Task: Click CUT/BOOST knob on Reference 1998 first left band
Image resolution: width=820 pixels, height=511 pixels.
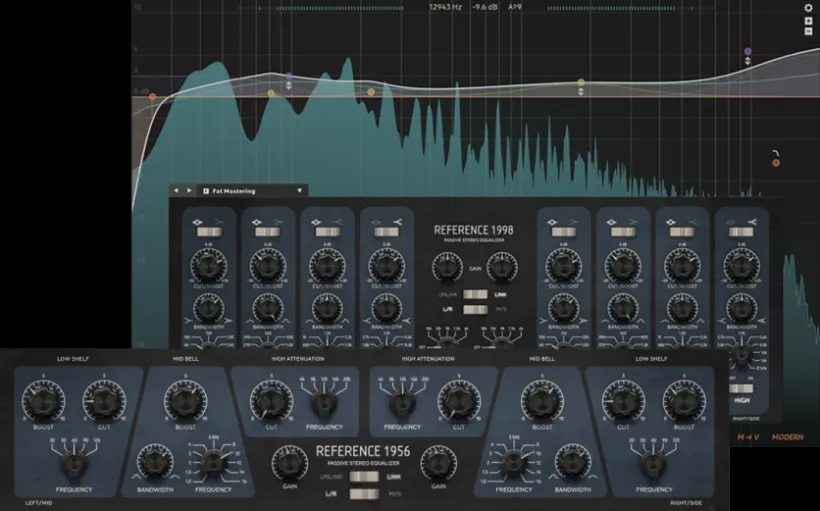Action: [209, 265]
